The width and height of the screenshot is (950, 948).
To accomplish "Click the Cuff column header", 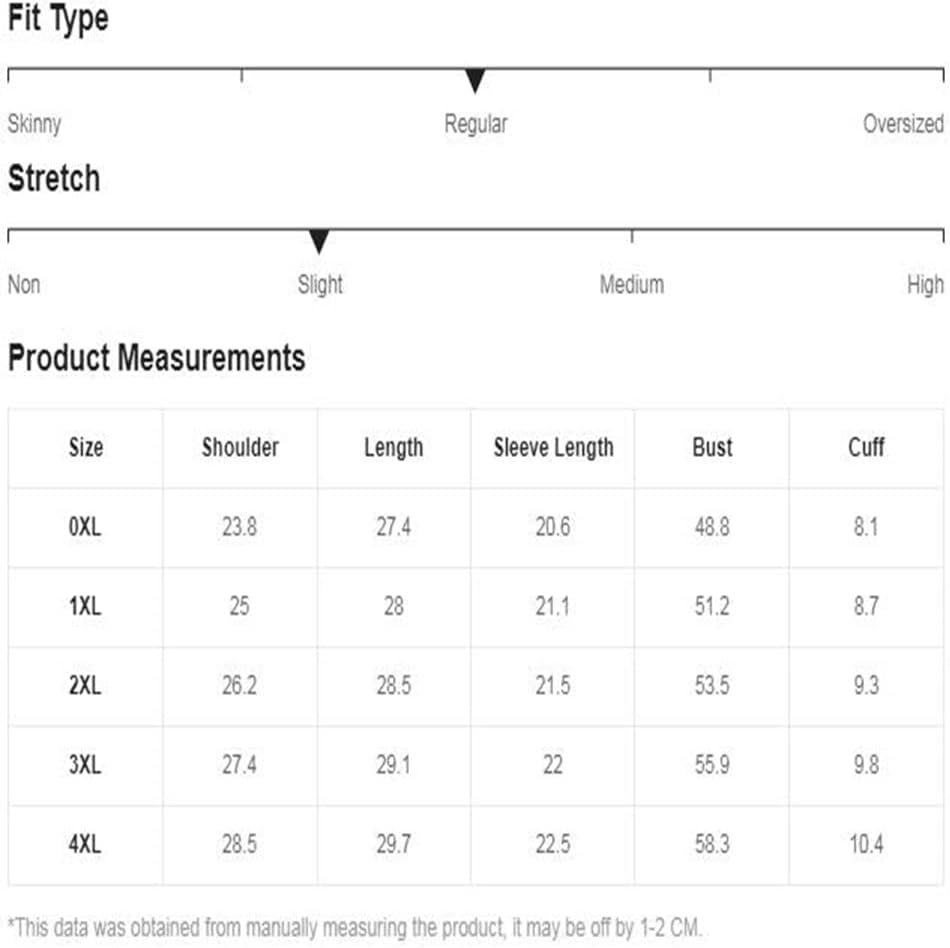I will coord(866,448).
